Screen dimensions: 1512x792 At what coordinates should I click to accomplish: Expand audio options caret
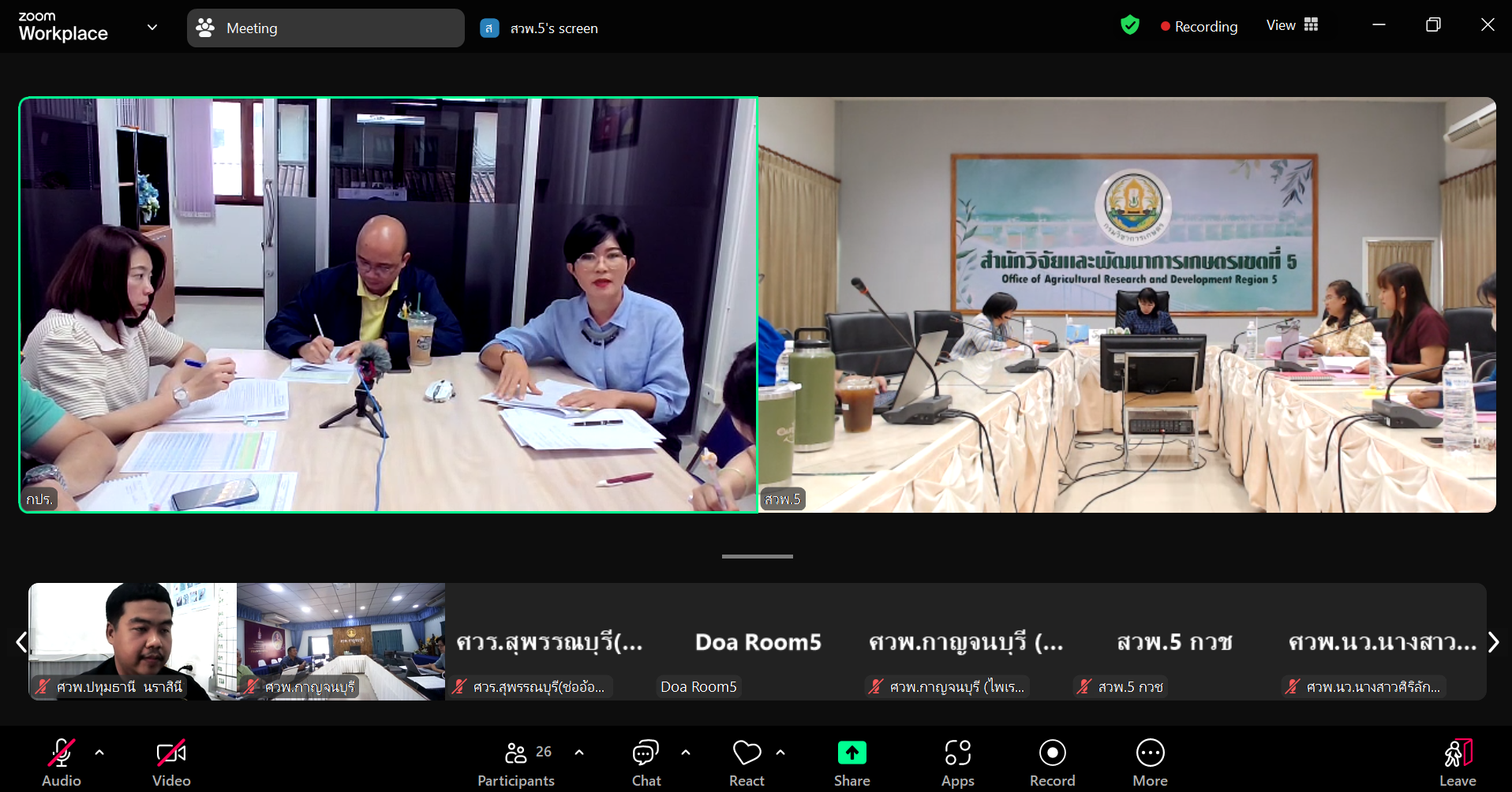point(99,753)
